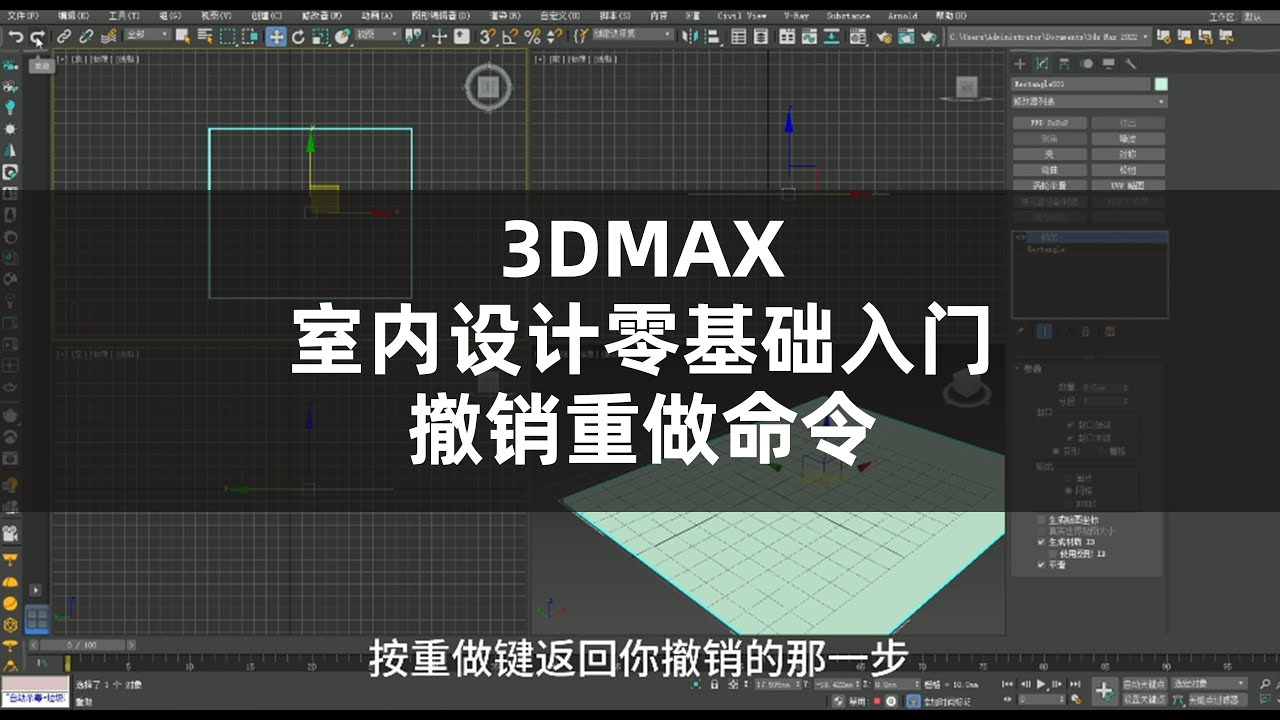Open the 文件(F) menu
1280x720 pixels.
23,16
